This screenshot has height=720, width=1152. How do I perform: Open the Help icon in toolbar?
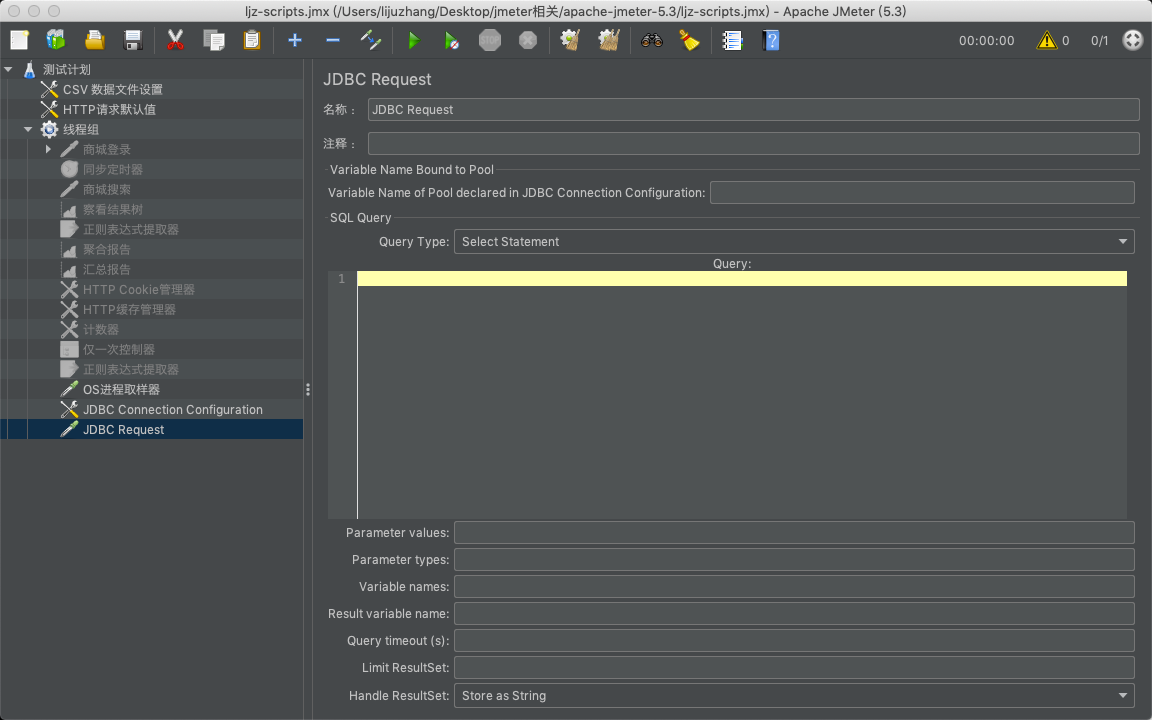(x=771, y=40)
